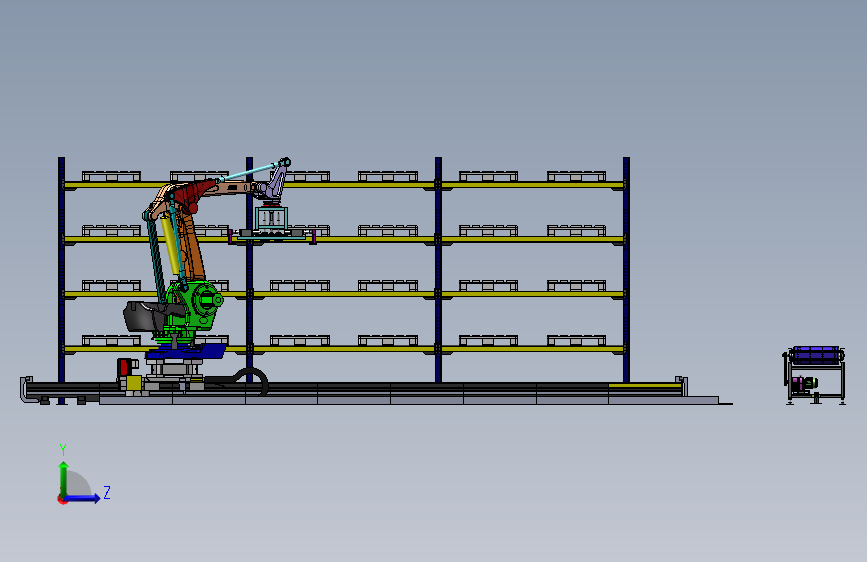Select the right end stop of the track
The width and height of the screenshot is (867, 562).
(683, 386)
